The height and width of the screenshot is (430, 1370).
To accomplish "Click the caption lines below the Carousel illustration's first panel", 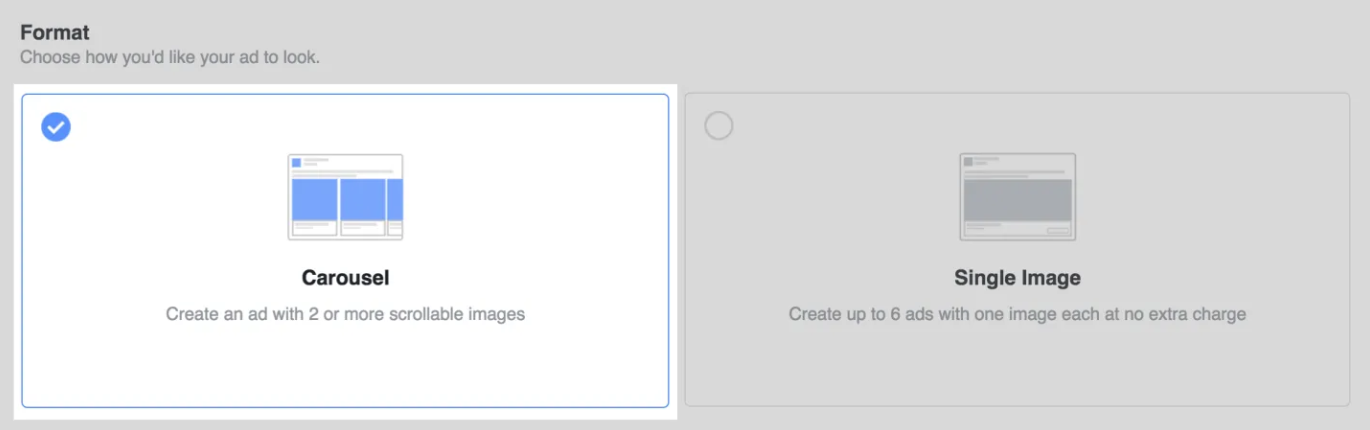I will [x=312, y=226].
